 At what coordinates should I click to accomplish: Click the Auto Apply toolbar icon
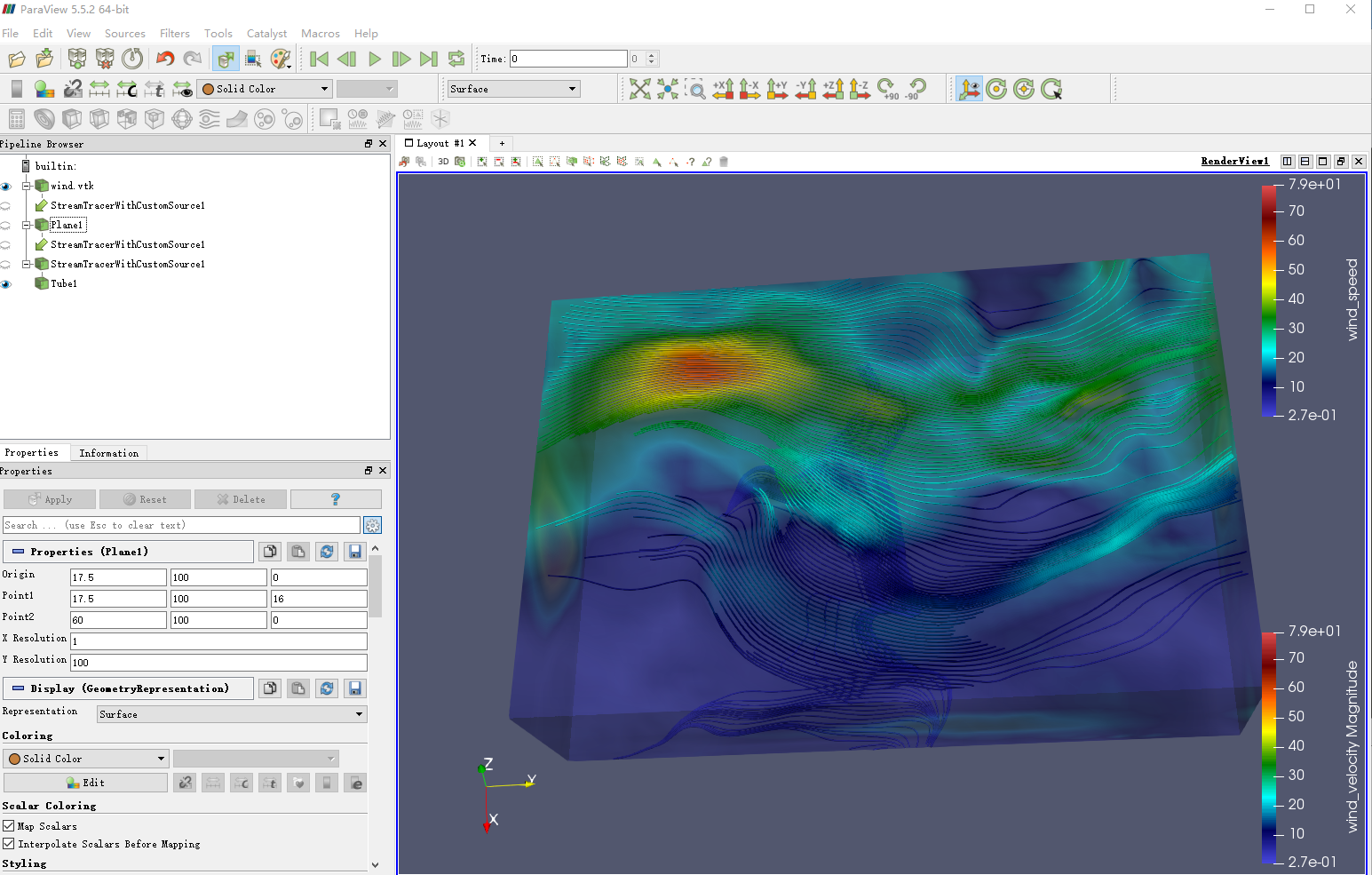[x=226, y=60]
